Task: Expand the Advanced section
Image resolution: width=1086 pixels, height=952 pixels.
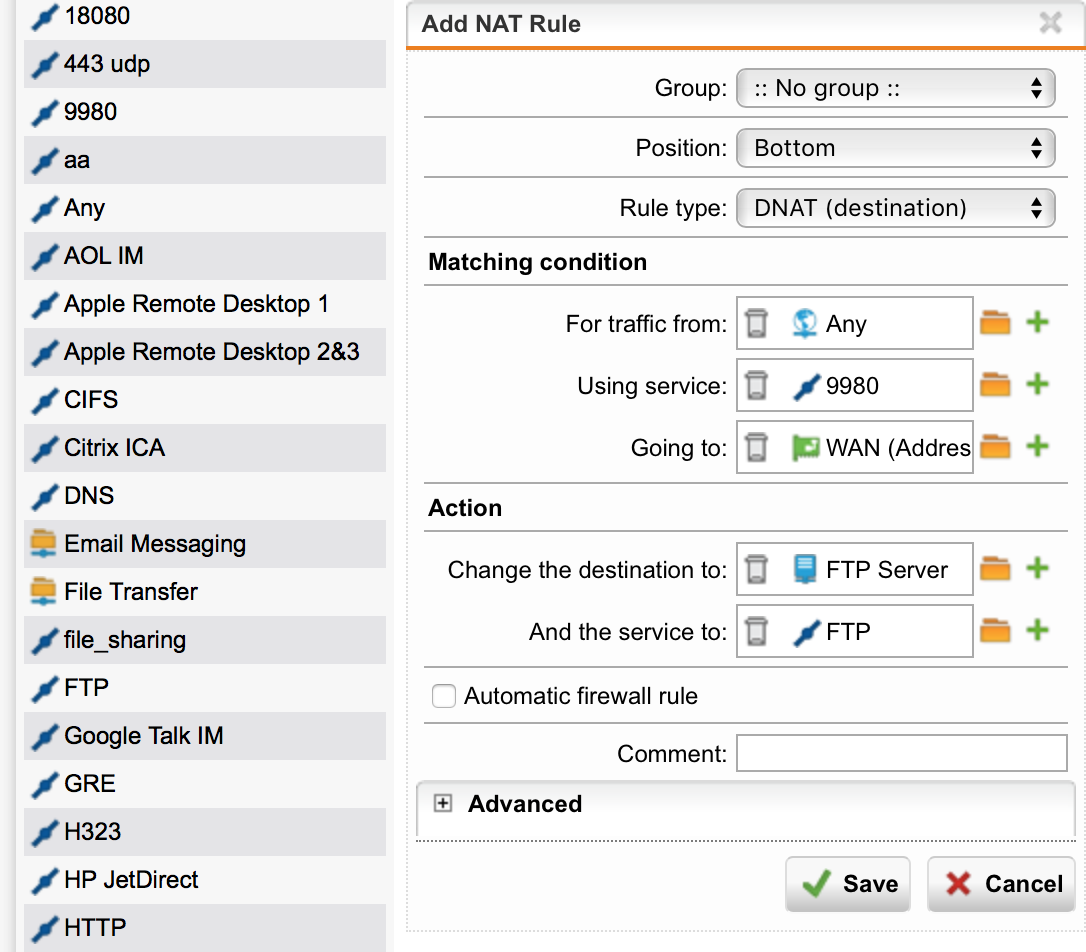Action: [x=443, y=803]
